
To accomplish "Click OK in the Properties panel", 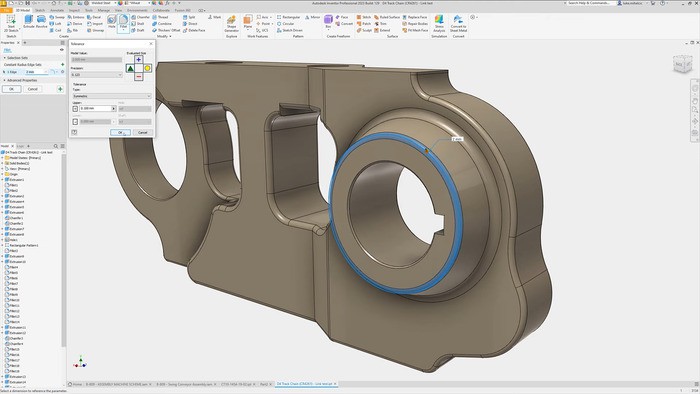I will (x=12, y=89).
